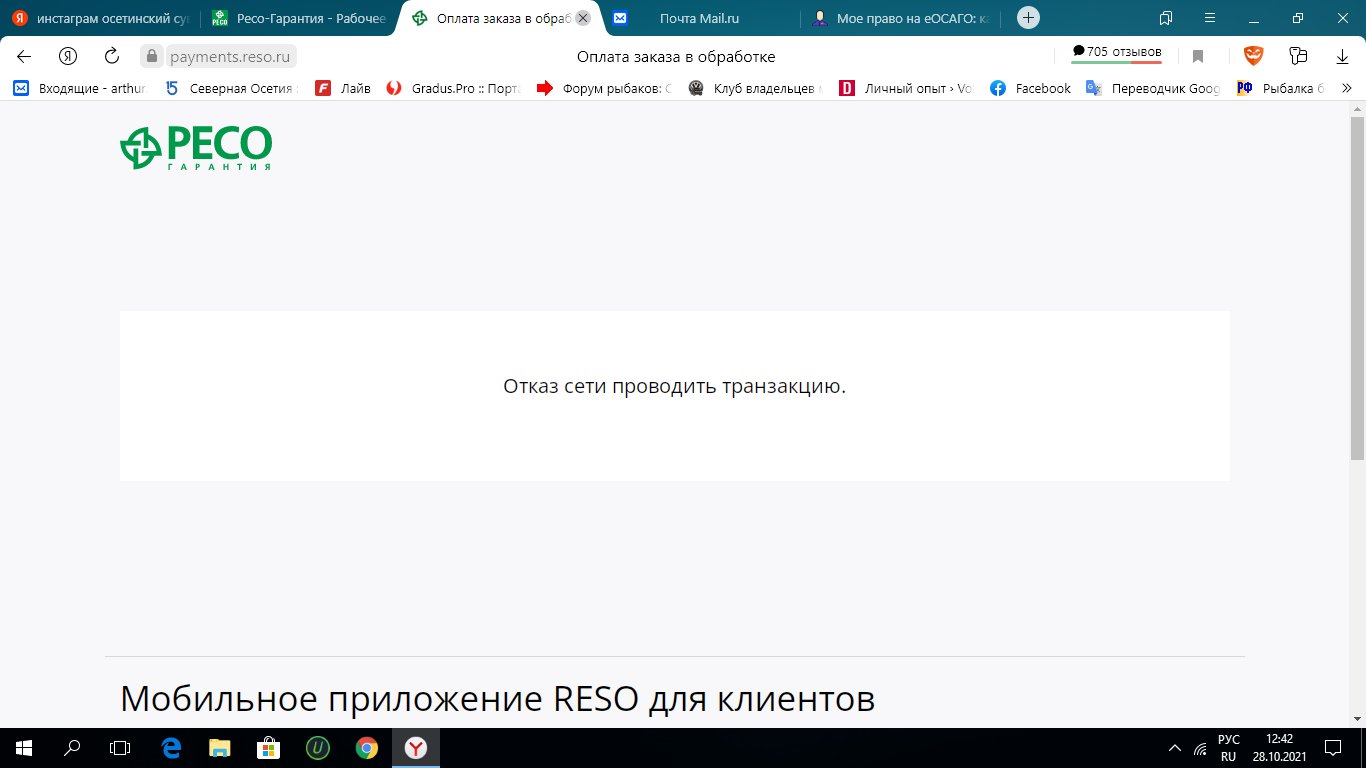Open the orange mask extension icon
This screenshot has width=1366, height=768.
(x=1253, y=56)
